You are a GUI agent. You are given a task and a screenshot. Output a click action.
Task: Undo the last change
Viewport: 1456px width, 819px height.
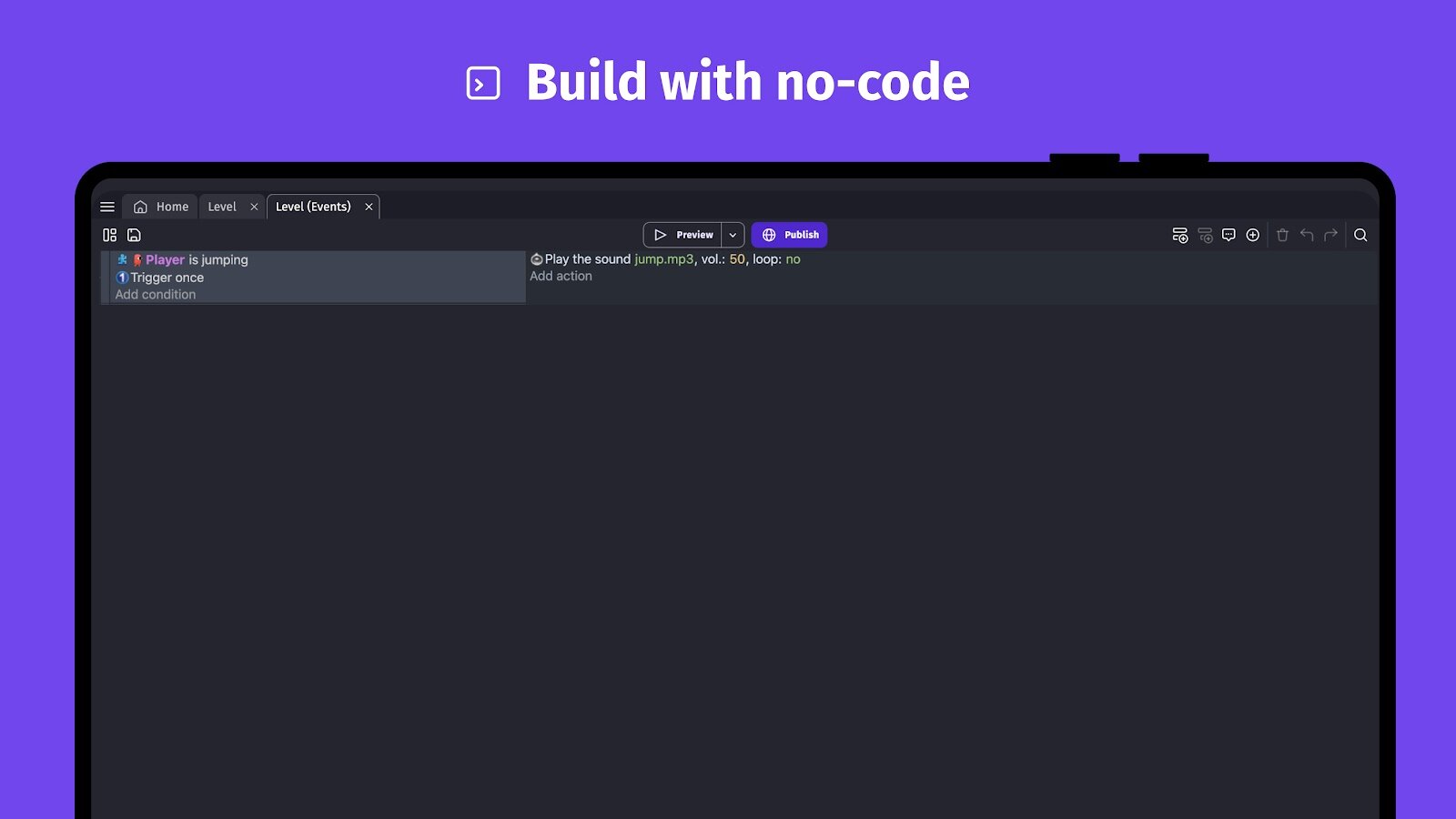1307,235
